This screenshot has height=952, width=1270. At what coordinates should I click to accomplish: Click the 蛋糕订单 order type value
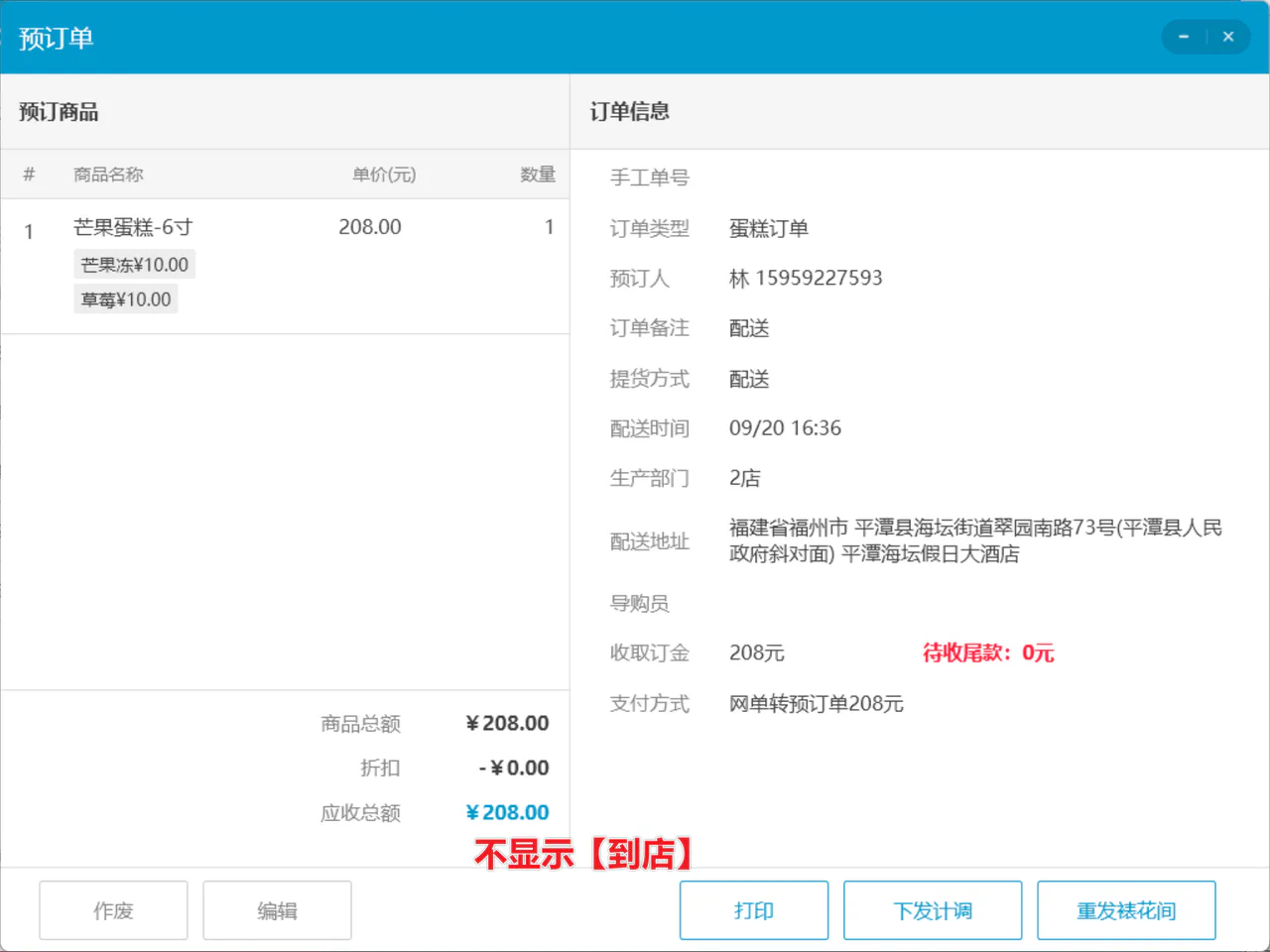click(x=769, y=228)
